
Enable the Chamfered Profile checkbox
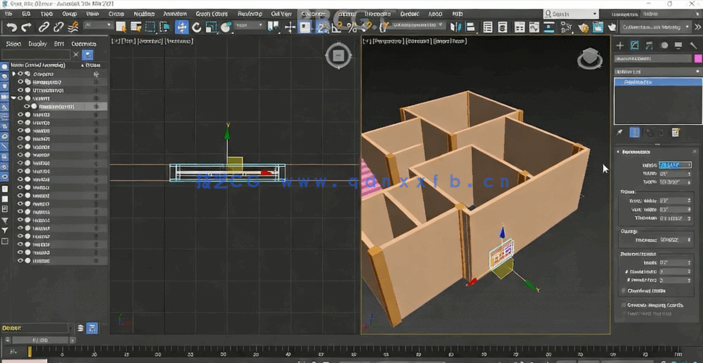pos(624,291)
